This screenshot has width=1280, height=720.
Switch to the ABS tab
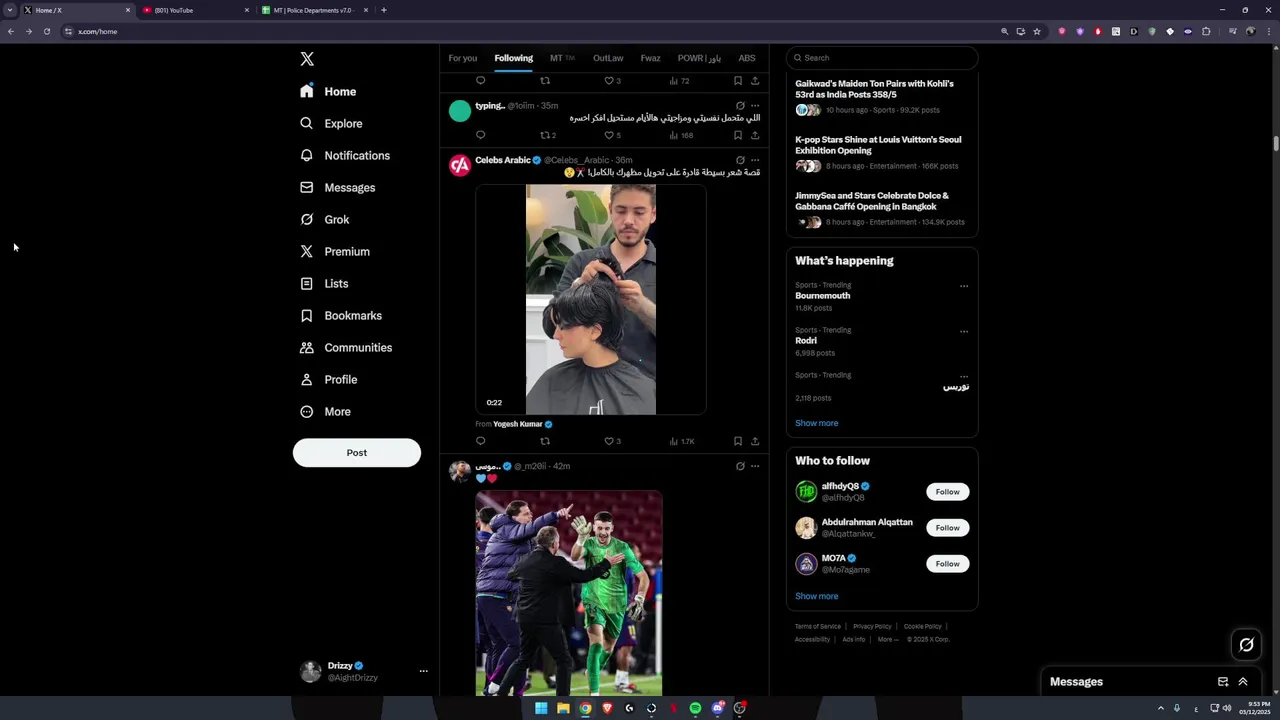(x=747, y=58)
